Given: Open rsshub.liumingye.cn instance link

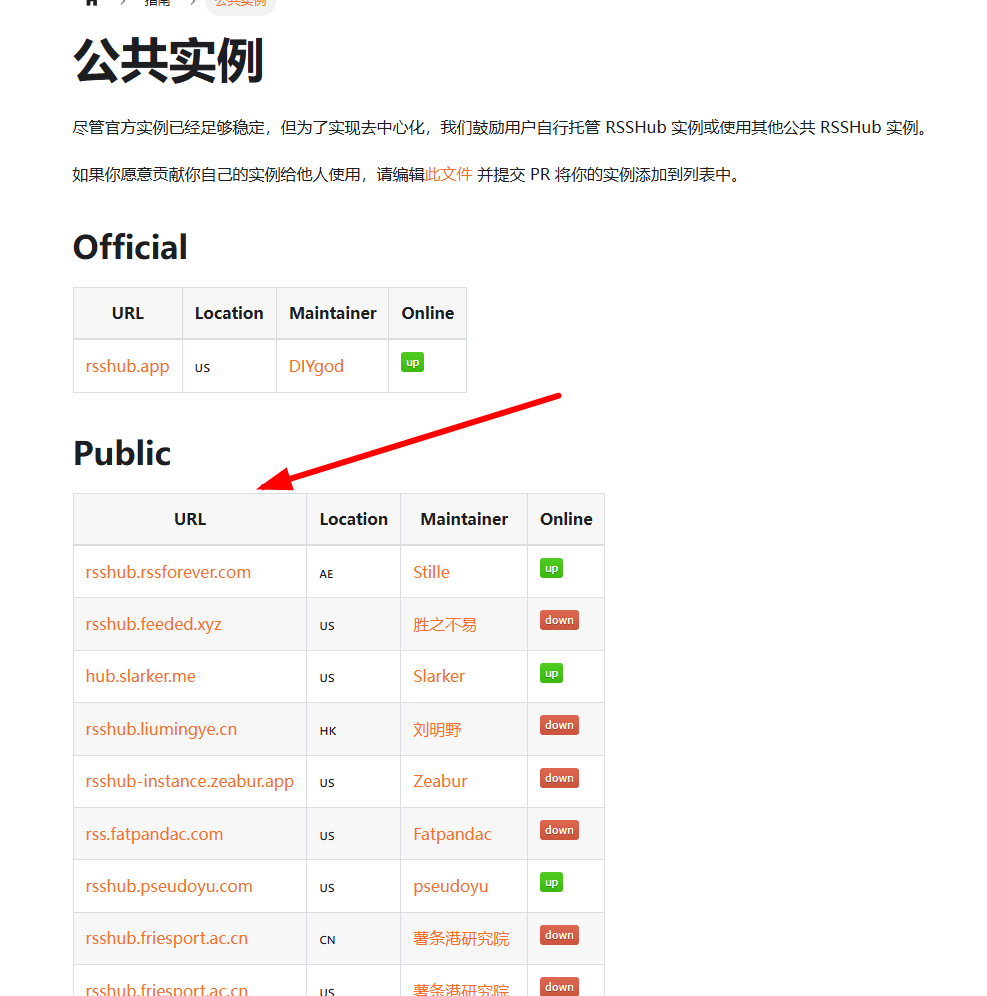Looking at the screenshot, I should [161, 729].
